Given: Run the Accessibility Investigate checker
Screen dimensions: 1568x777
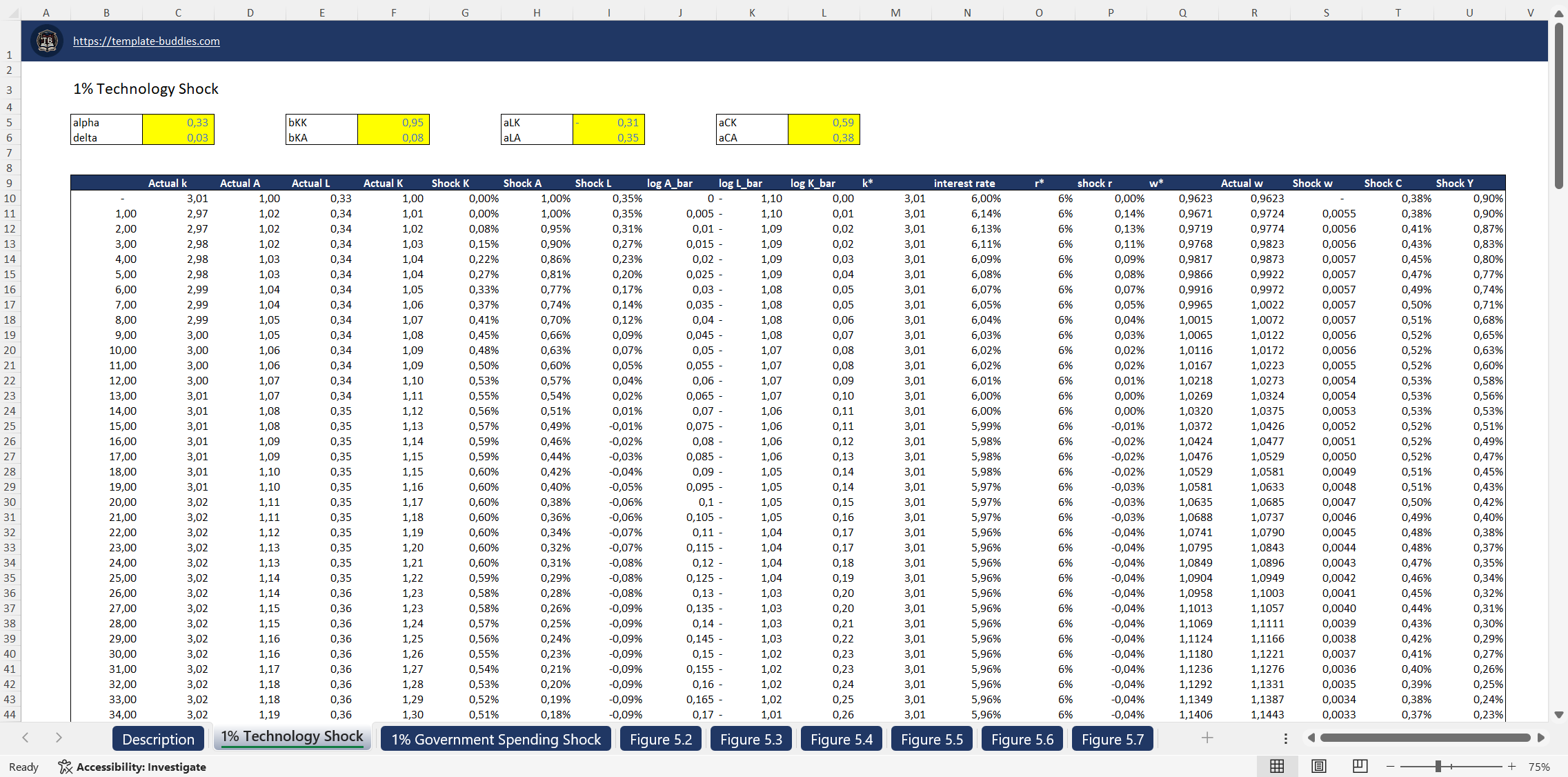Looking at the screenshot, I should pyautogui.click(x=132, y=767).
